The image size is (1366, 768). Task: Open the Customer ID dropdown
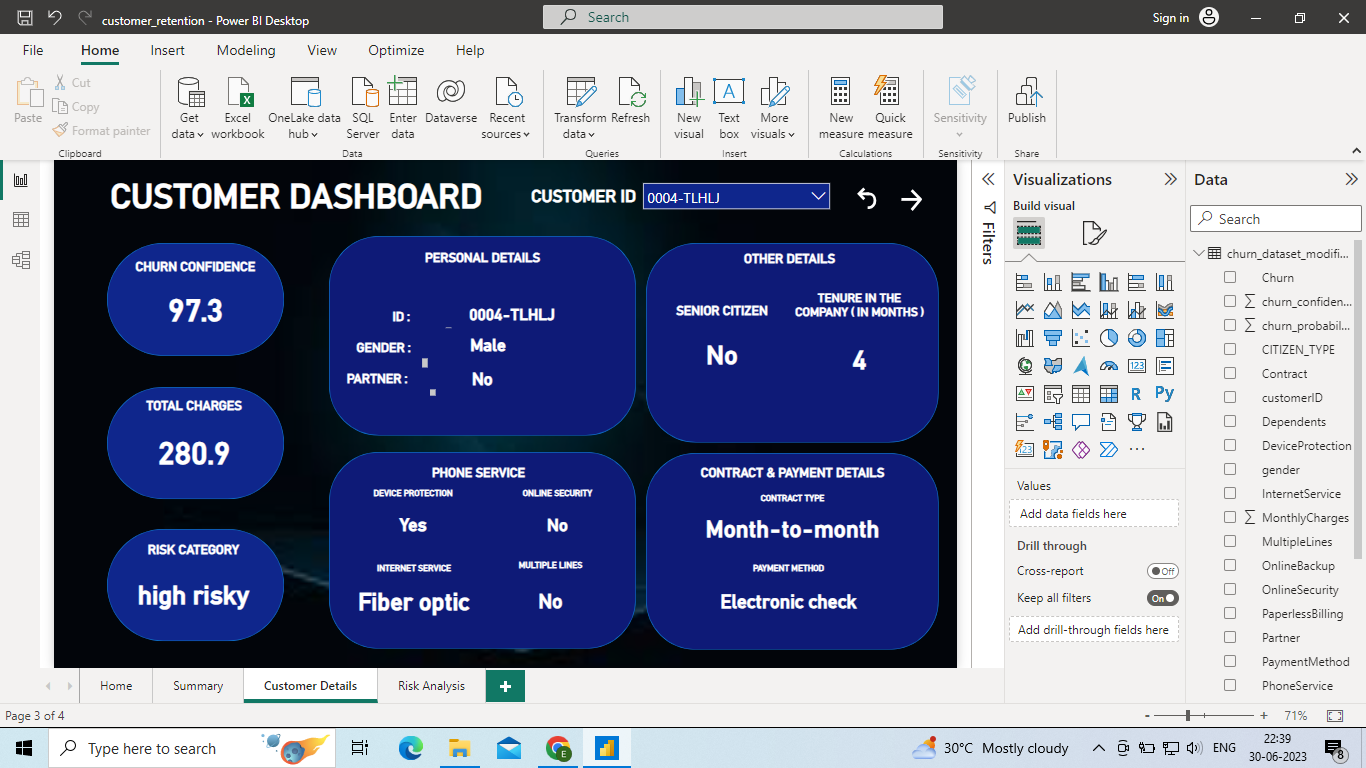tap(818, 196)
